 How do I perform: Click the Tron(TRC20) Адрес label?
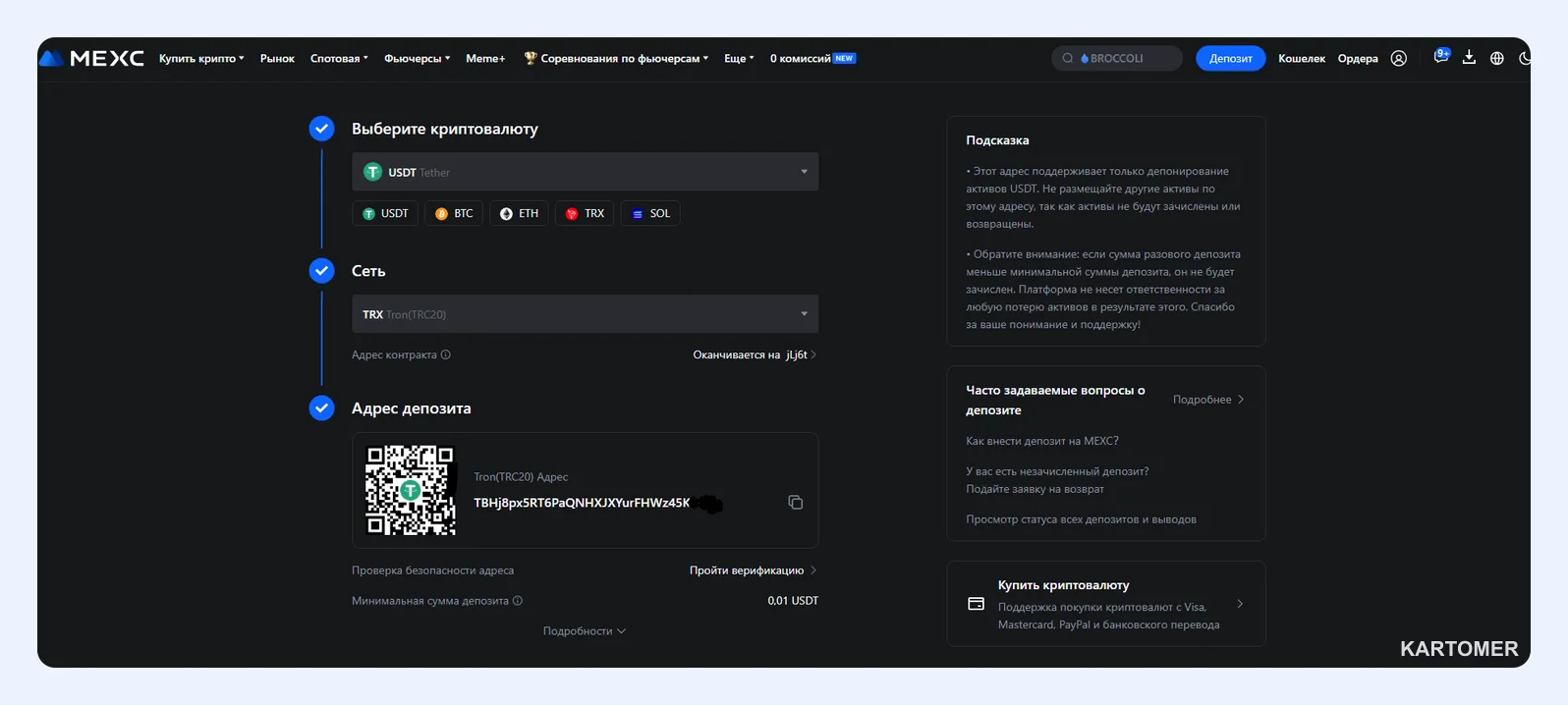click(x=521, y=477)
